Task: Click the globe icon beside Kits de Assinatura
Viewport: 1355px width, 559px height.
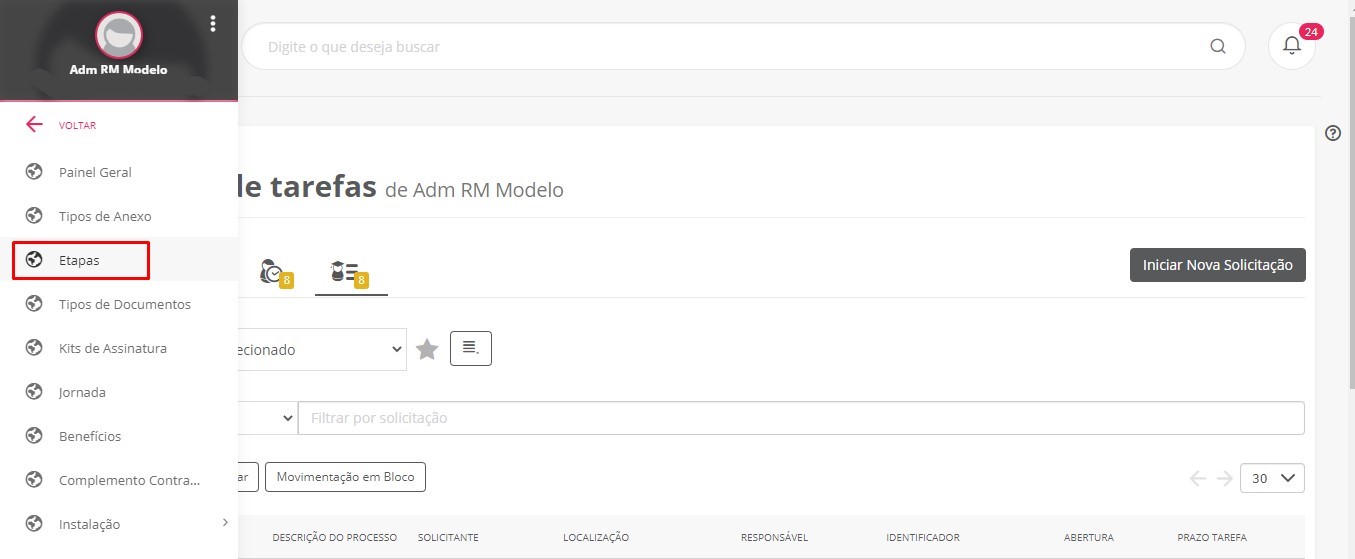Action: (34, 348)
